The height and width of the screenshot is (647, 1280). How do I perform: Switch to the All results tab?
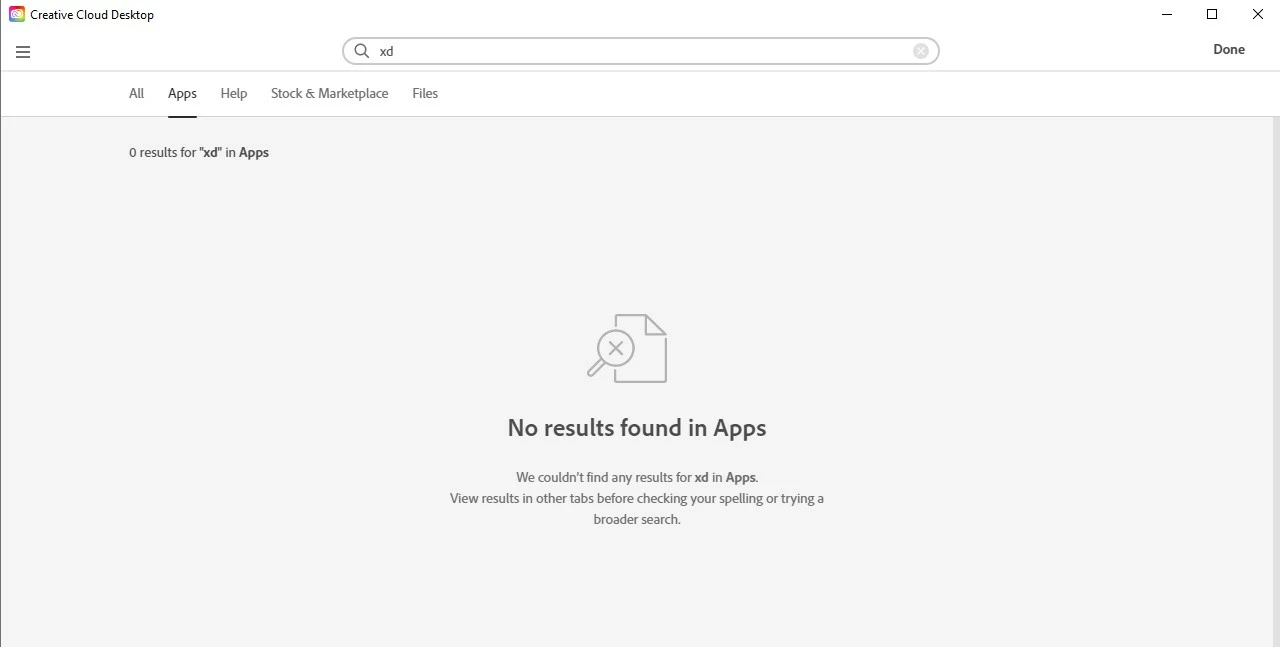coord(136,93)
